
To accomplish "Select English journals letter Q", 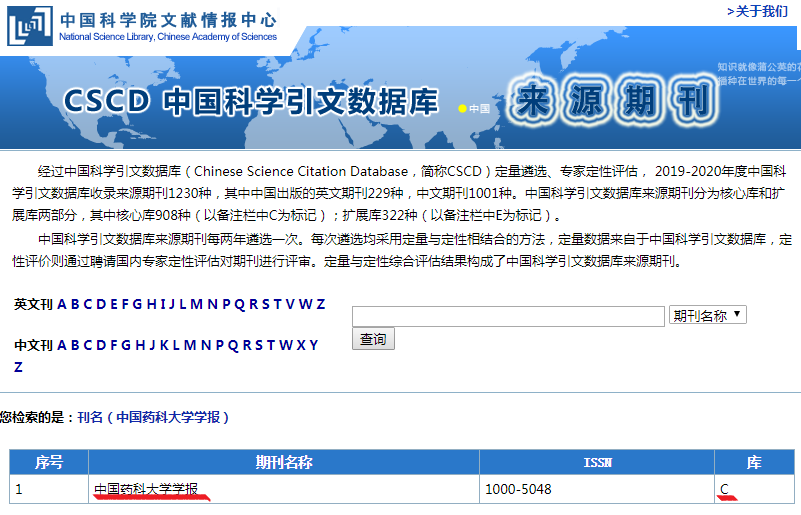I will (x=240, y=305).
